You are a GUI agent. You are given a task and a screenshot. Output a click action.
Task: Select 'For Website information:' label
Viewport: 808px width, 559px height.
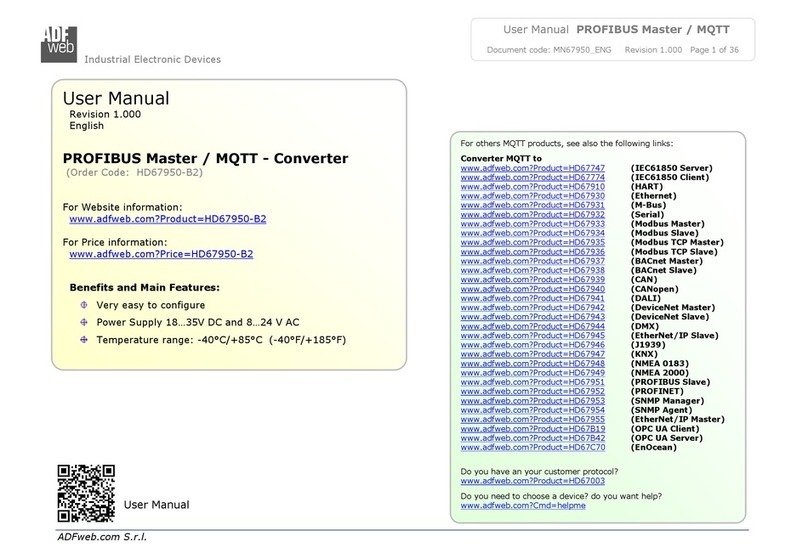pos(122,207)
